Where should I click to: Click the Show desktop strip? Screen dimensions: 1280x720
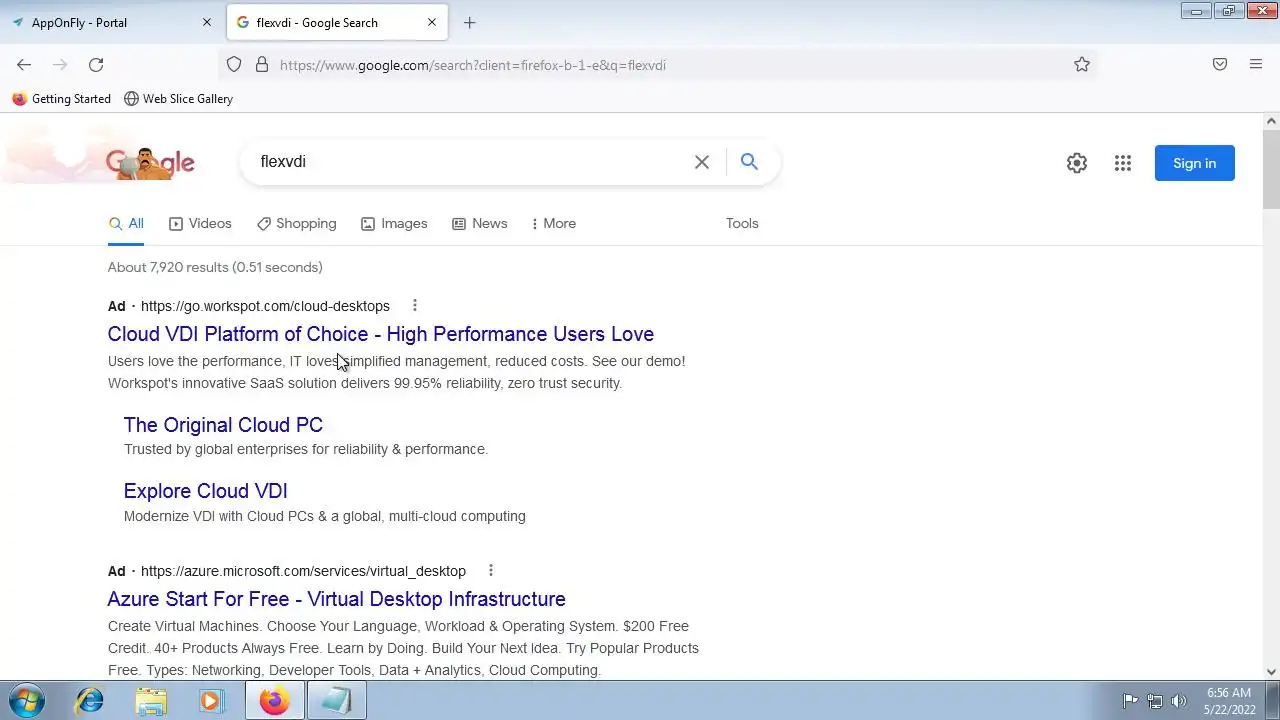pyautogui.click(x=1272, y=701)
